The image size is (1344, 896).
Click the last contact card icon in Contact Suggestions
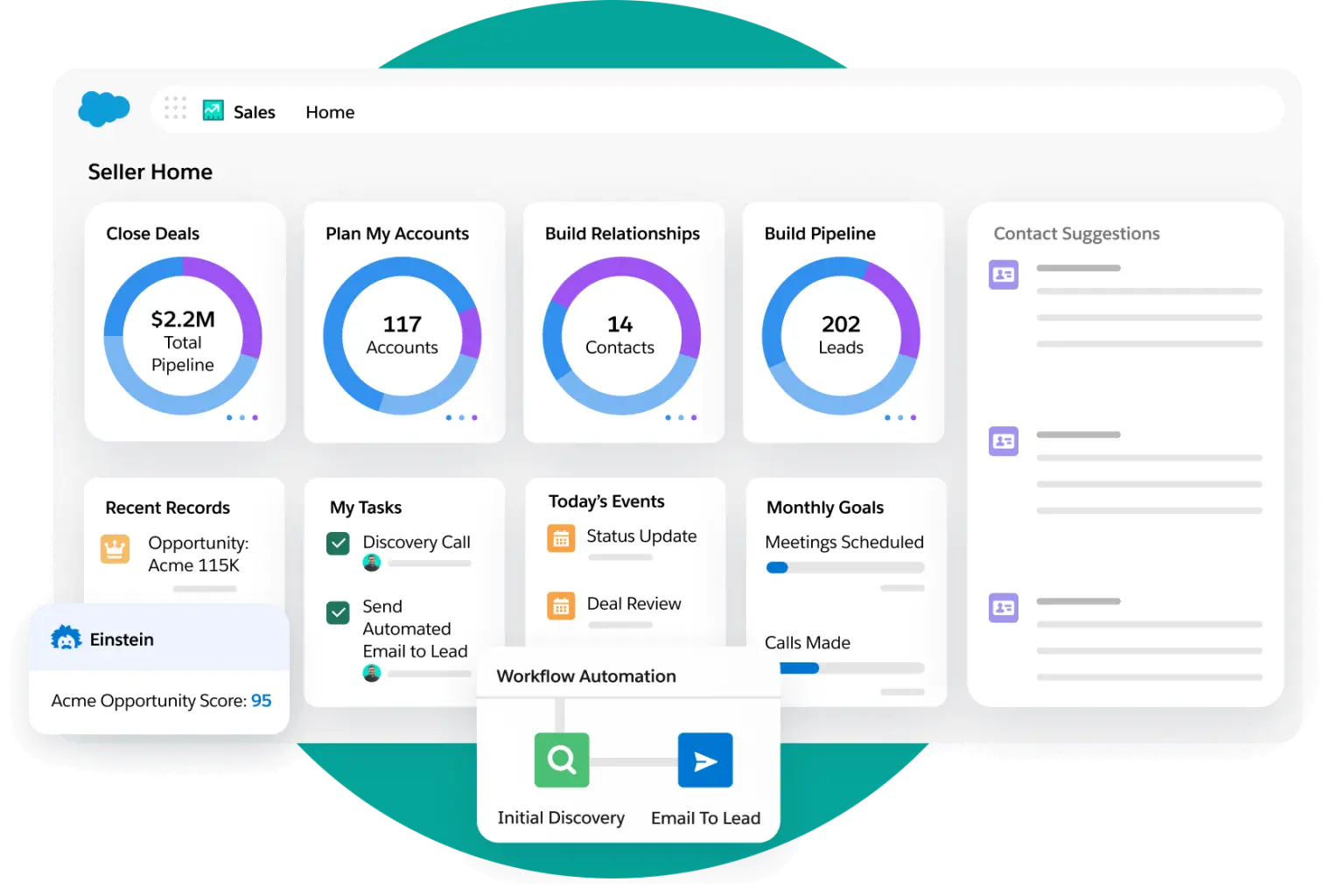click(1004, 608)
